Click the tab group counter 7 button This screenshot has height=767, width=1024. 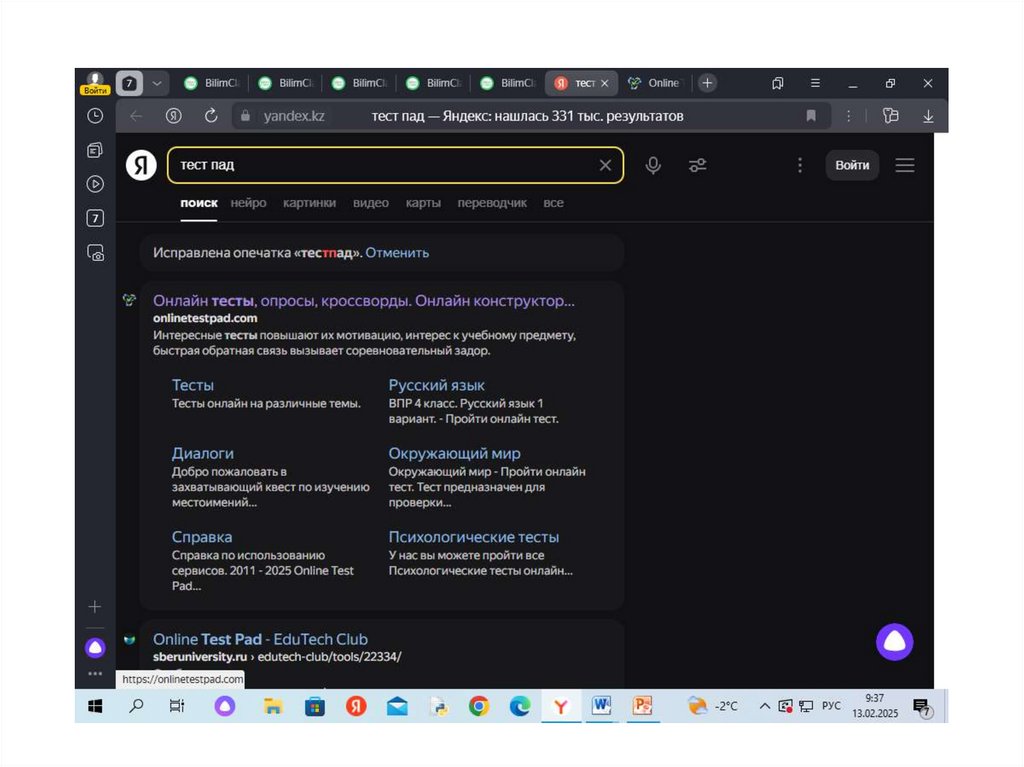(129, 83)
